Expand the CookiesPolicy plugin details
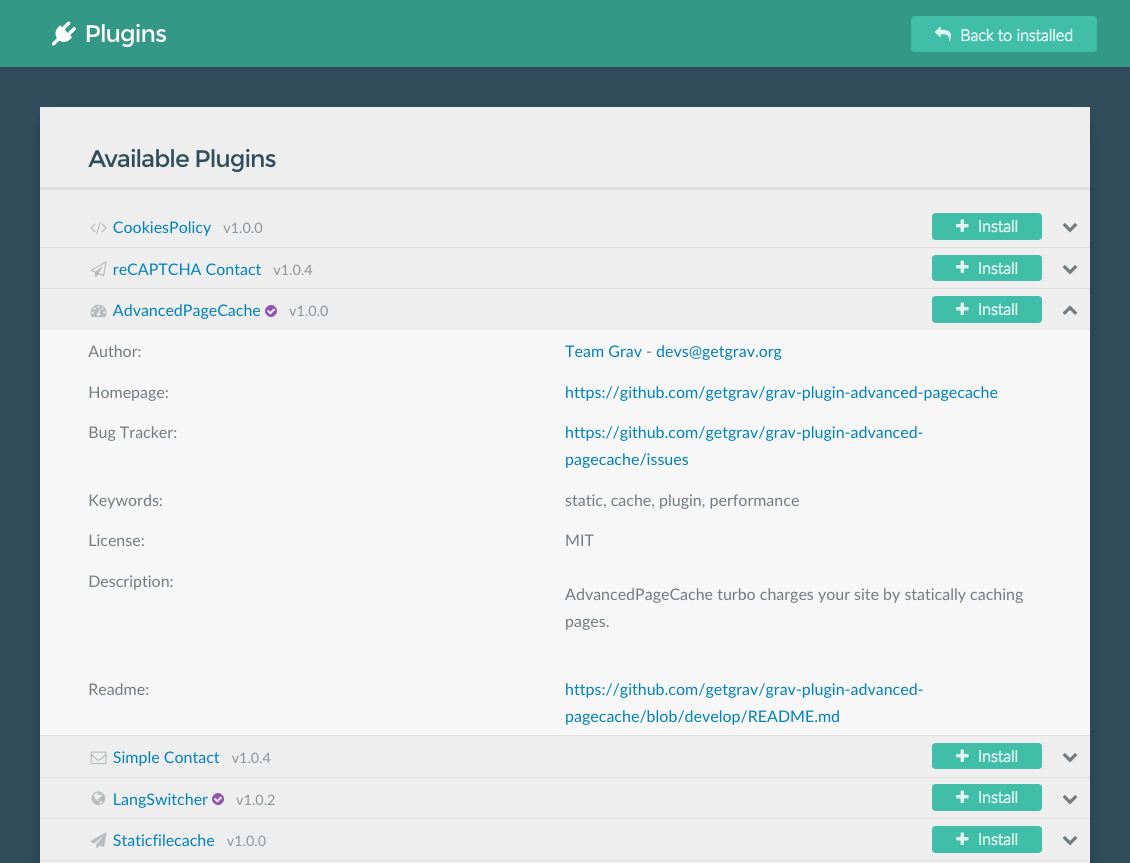 pyautogui.click(x=1069, y=228)
